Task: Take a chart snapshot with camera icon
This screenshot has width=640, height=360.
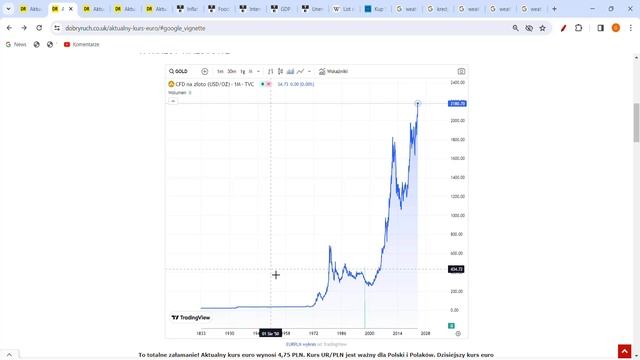Action: tap(461, 71)
